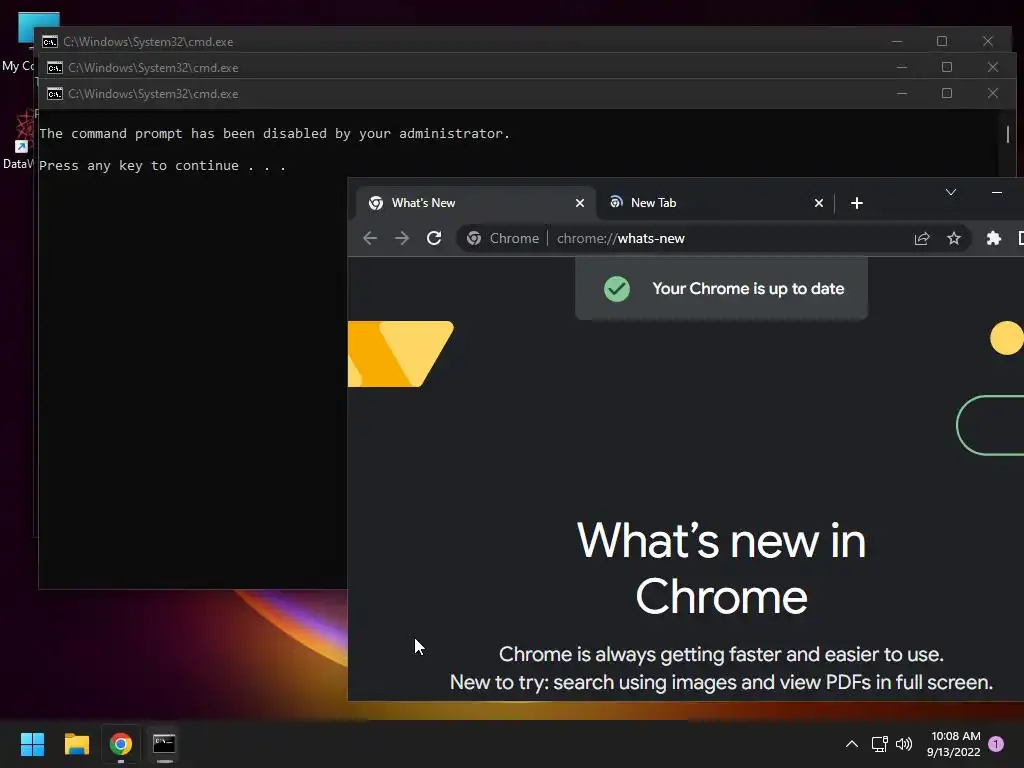The height and width of the screenshot is (768, 1024).
Task: Click the Command Prompt taskbar icon
Action: click(x=164, y=744)
